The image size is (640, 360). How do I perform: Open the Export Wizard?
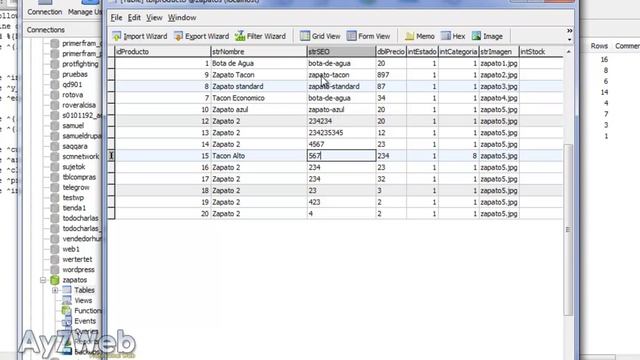[x=201, y=36]
